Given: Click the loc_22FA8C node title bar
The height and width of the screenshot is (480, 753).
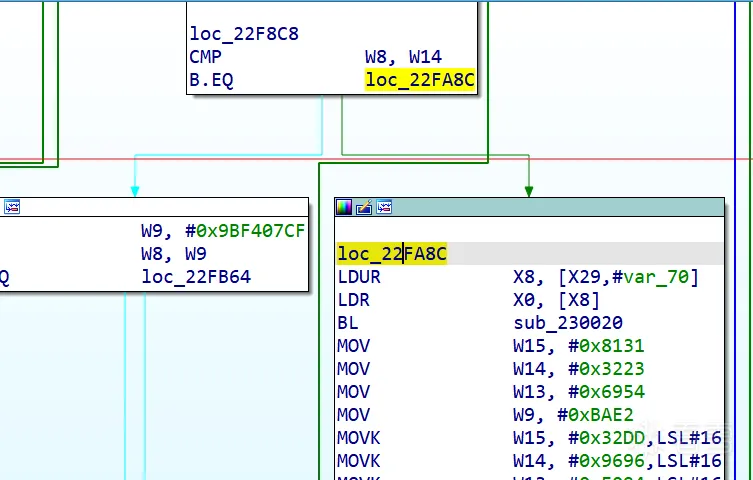Looking at the screenshot, I should coord(529,207).
